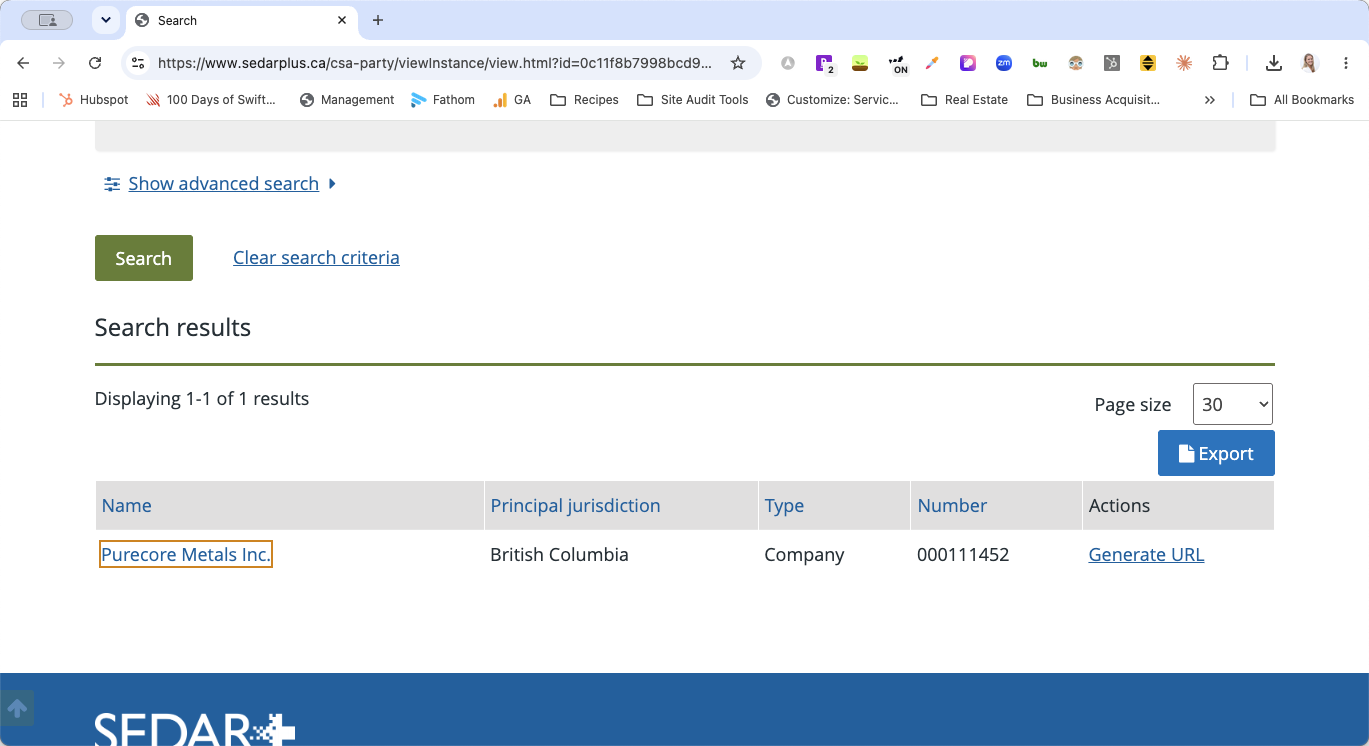
Task: Click the Displaying 1-1 of 1 results text
Action: [x=202, y=399]
